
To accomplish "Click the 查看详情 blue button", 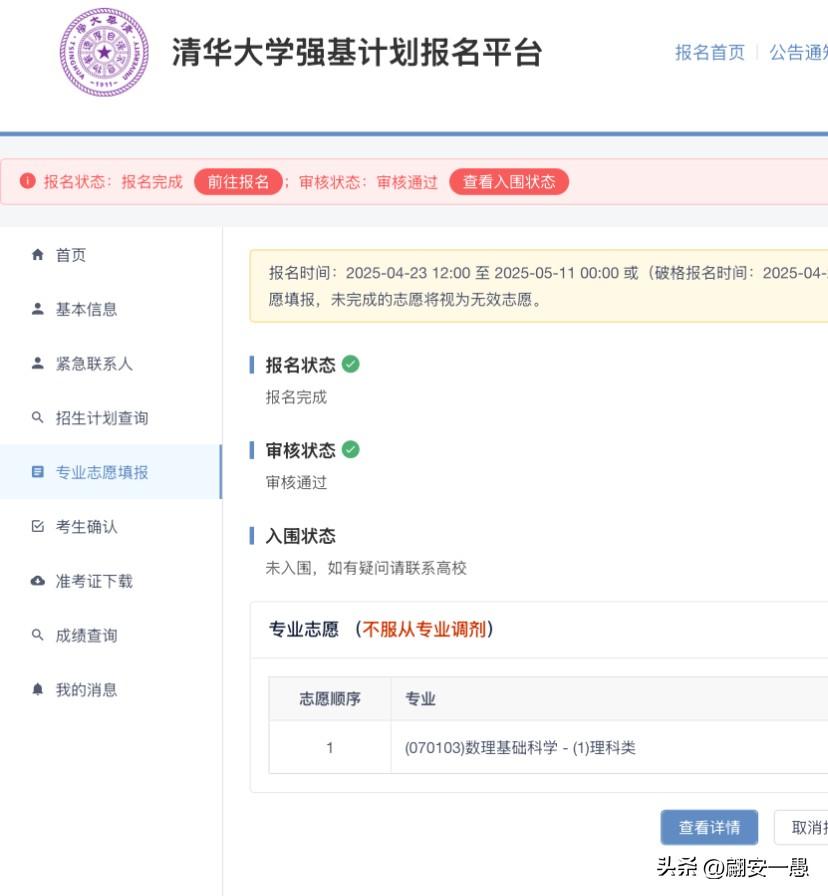I will pos(709,827).
